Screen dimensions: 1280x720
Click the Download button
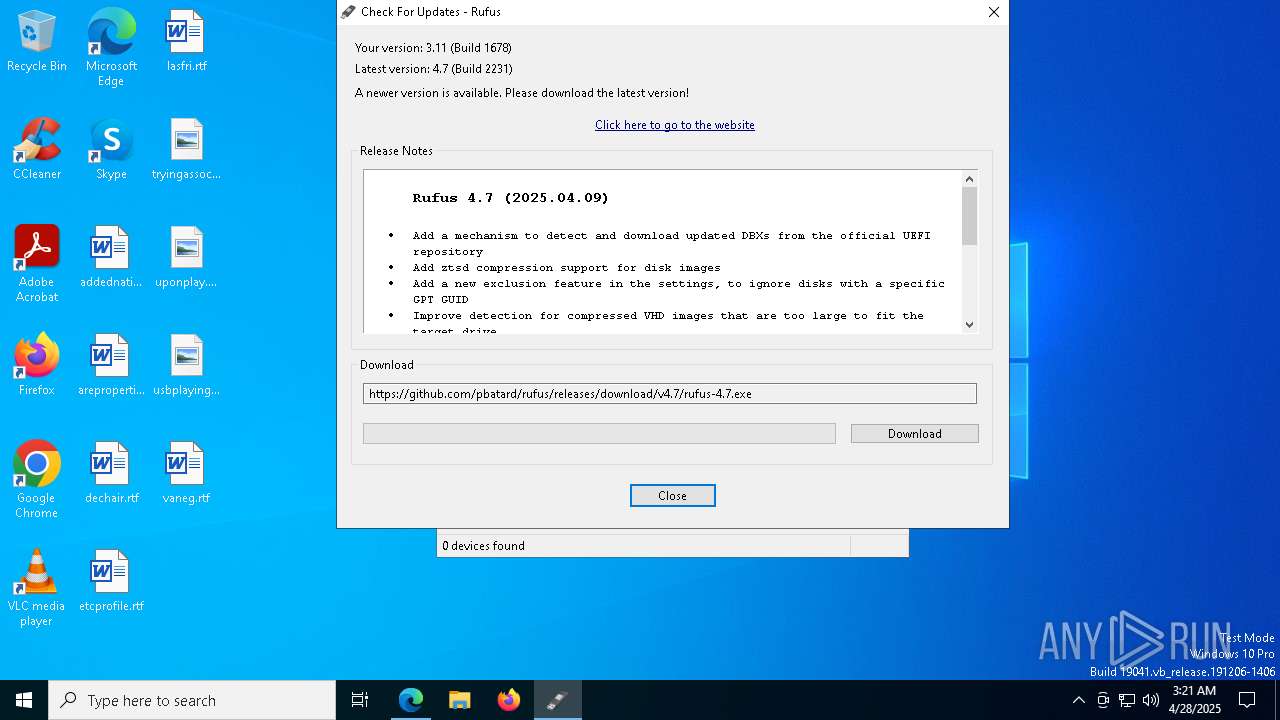915,433
